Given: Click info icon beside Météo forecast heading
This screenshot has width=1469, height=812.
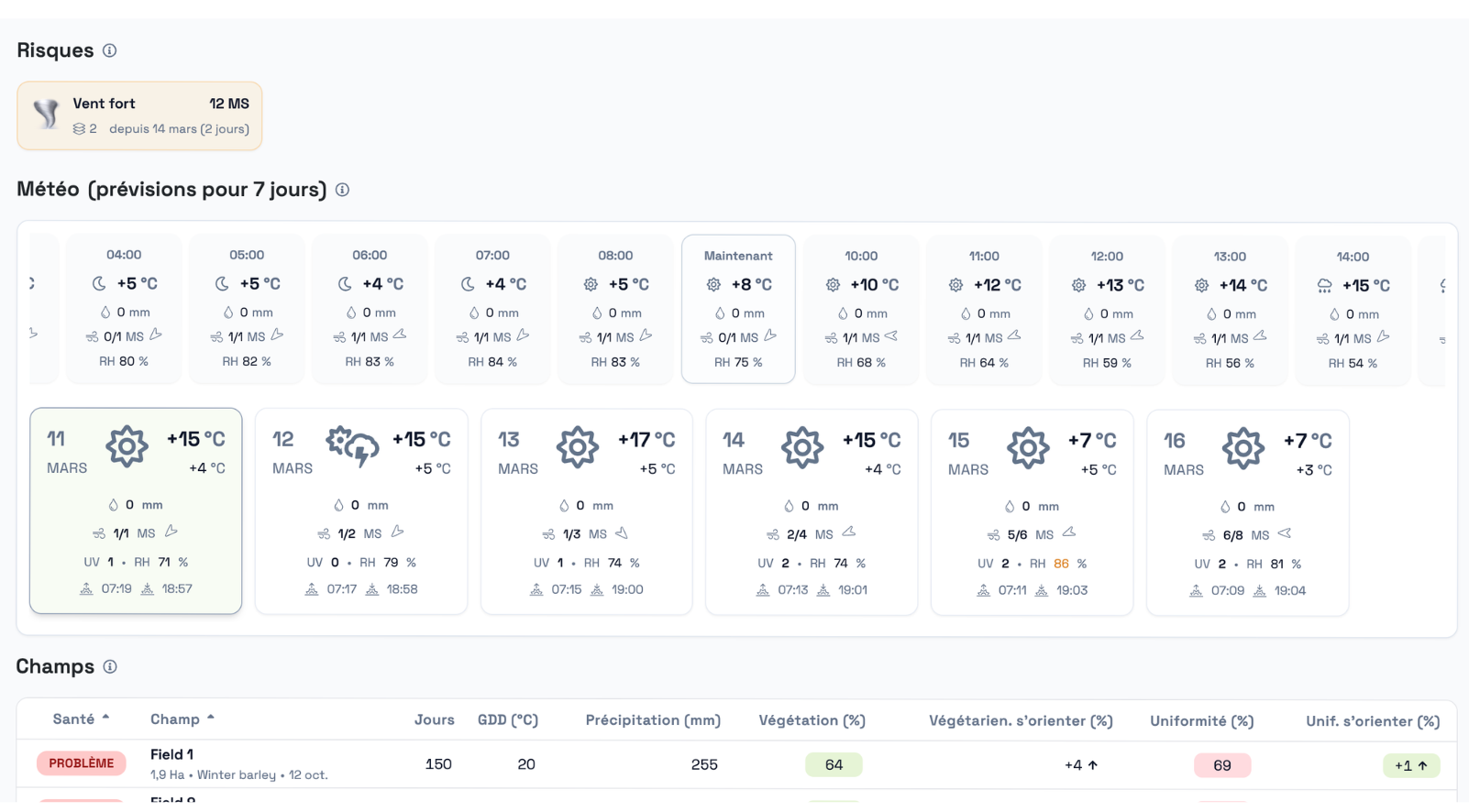Looking at the screenshot, I should pos(342,190).
